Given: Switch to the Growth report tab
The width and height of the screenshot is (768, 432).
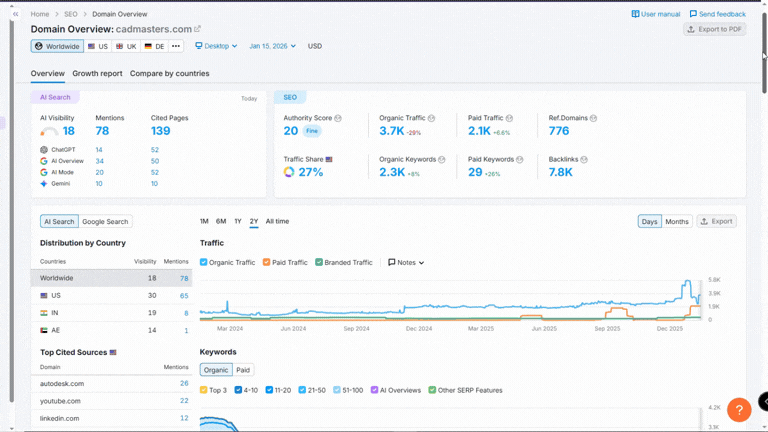Looking at the screenshot, I should click(x=97, y=73).
